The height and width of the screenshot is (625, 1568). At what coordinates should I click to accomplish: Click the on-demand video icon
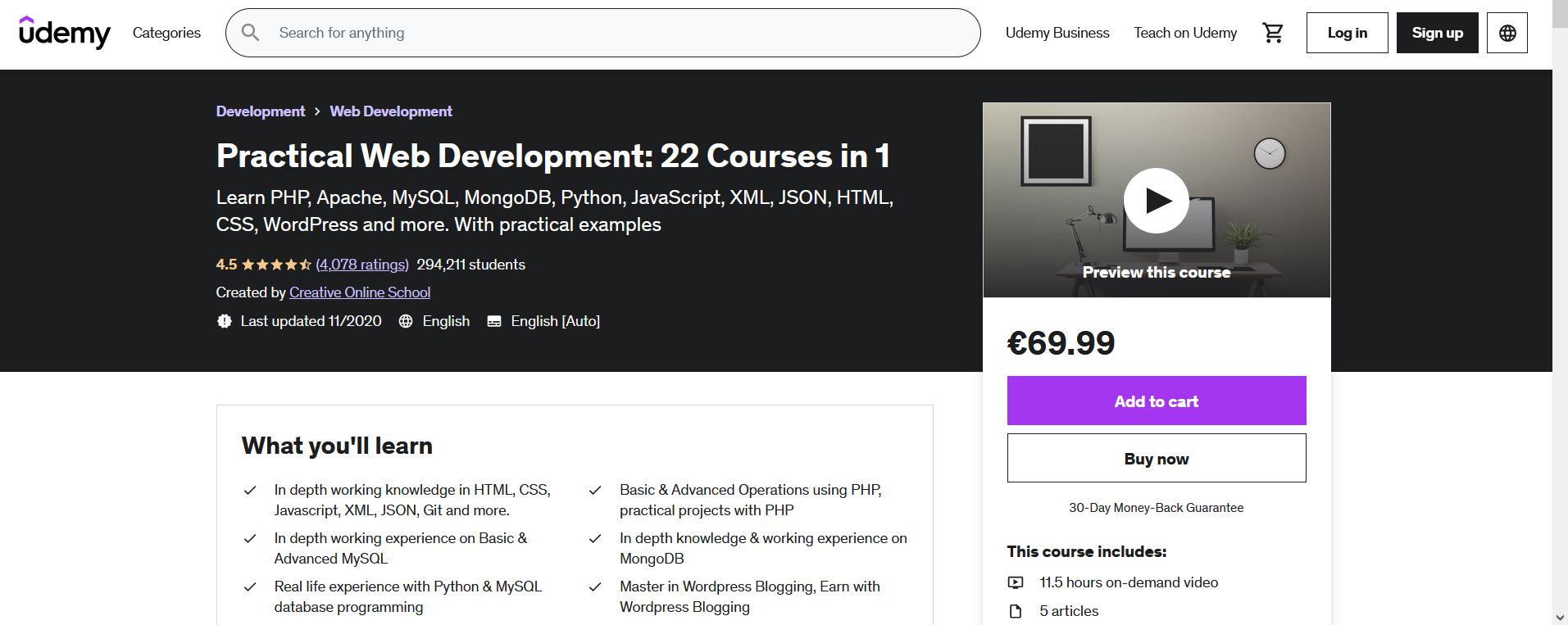tap(1016, 582)
